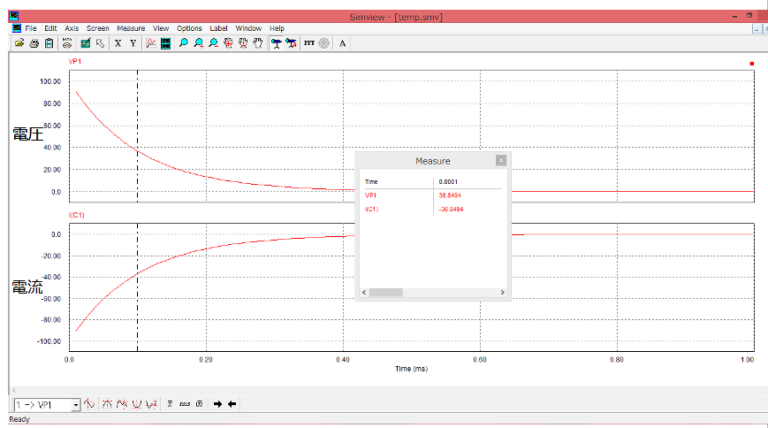The image size is (768, 428).
Task: Click the Print icon in toolbar
Action: coord(33,43)
